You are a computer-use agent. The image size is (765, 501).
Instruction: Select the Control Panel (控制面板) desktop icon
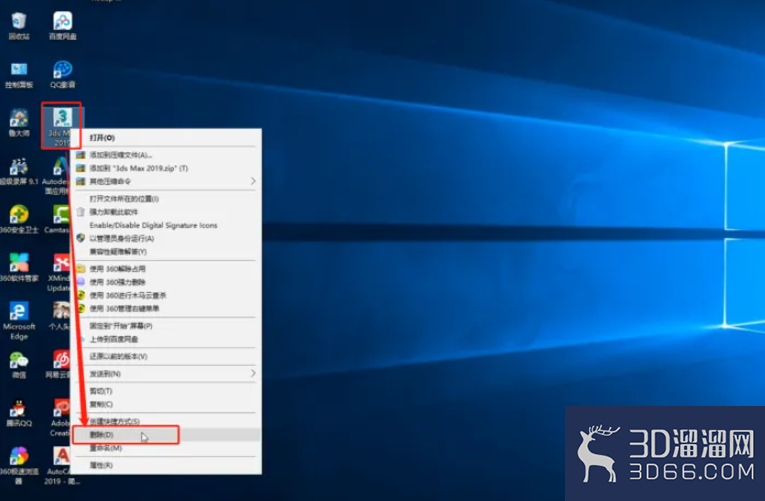[x=19, y=75]
